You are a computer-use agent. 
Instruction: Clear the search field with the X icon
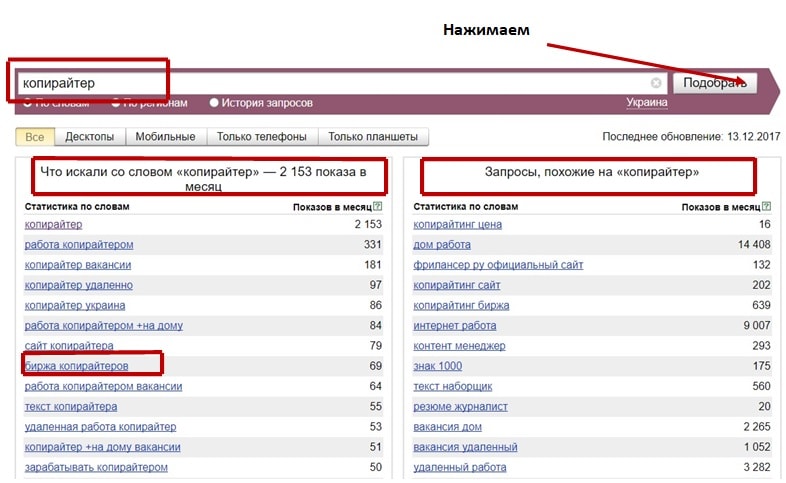tap(656, 83)
